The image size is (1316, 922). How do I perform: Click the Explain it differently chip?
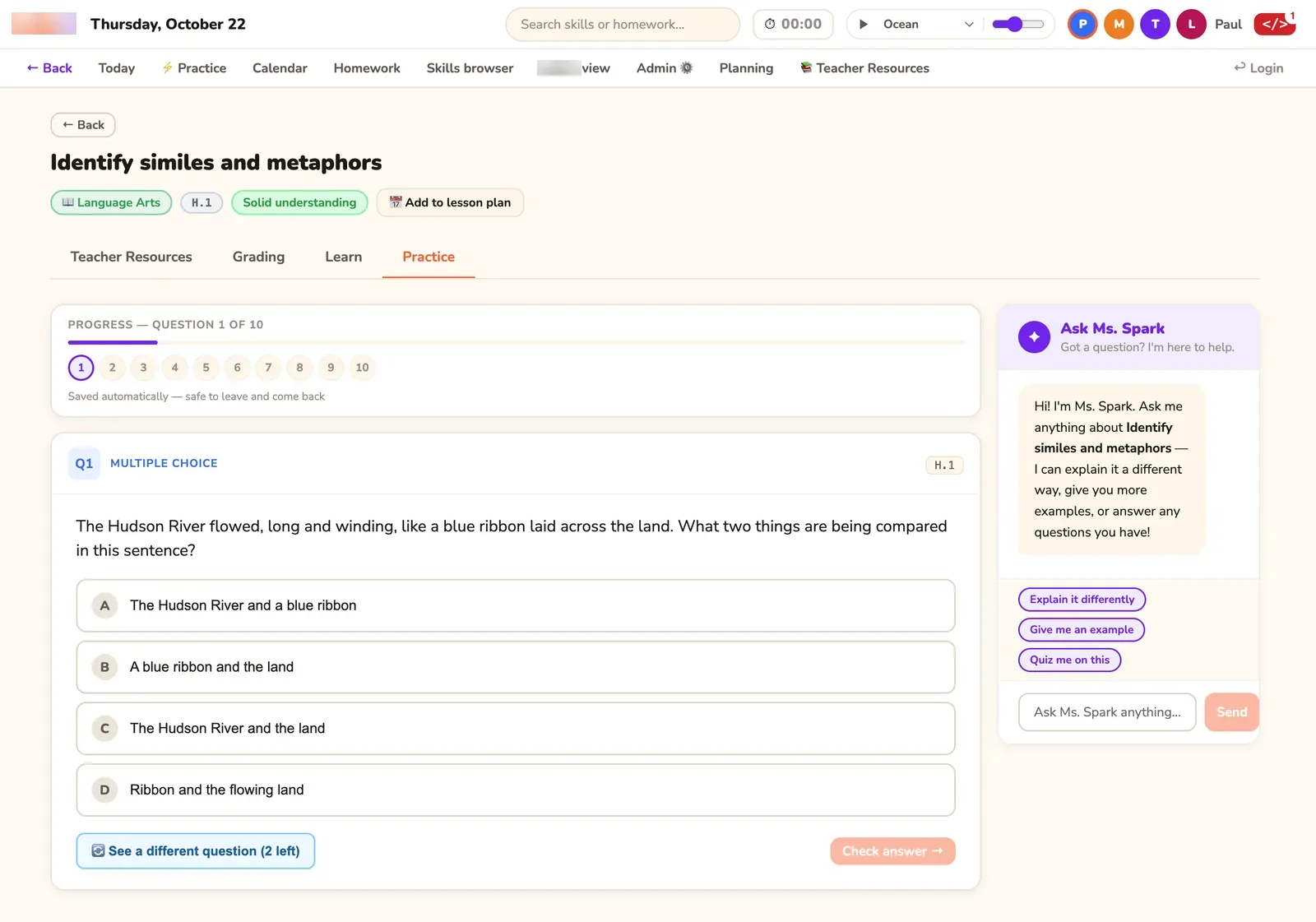[x=1082, y=600]
